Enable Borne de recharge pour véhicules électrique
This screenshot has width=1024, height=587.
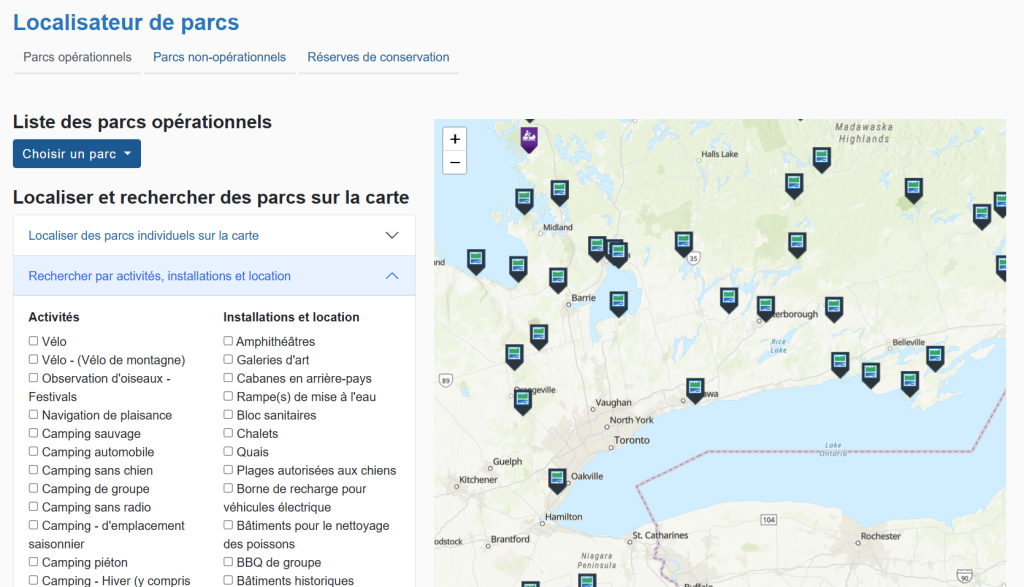[x=228, y=488]
